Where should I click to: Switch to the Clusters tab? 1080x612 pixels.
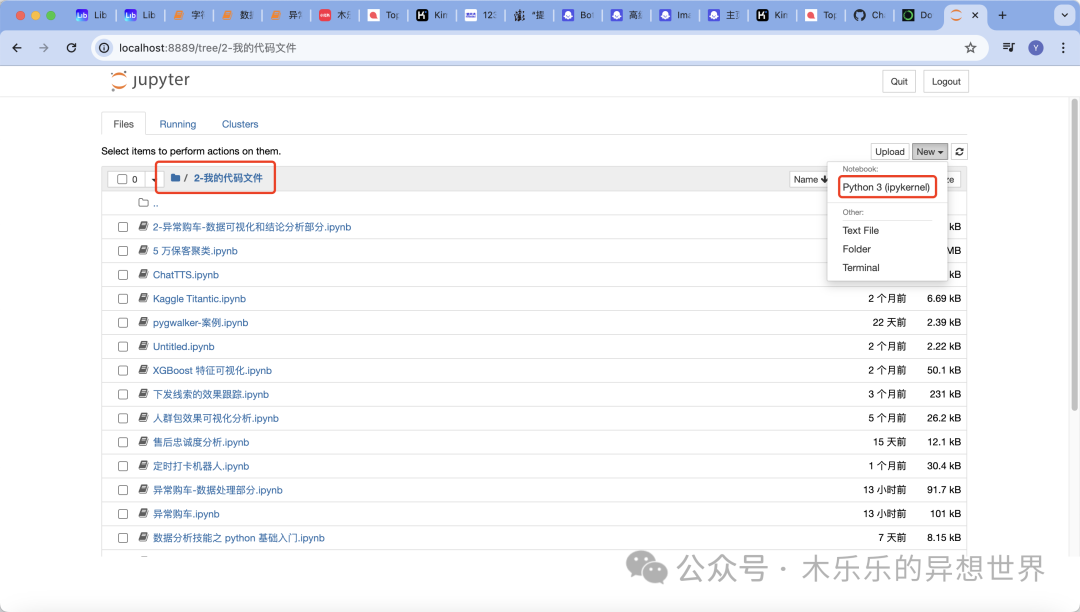(x=240, y=124)
